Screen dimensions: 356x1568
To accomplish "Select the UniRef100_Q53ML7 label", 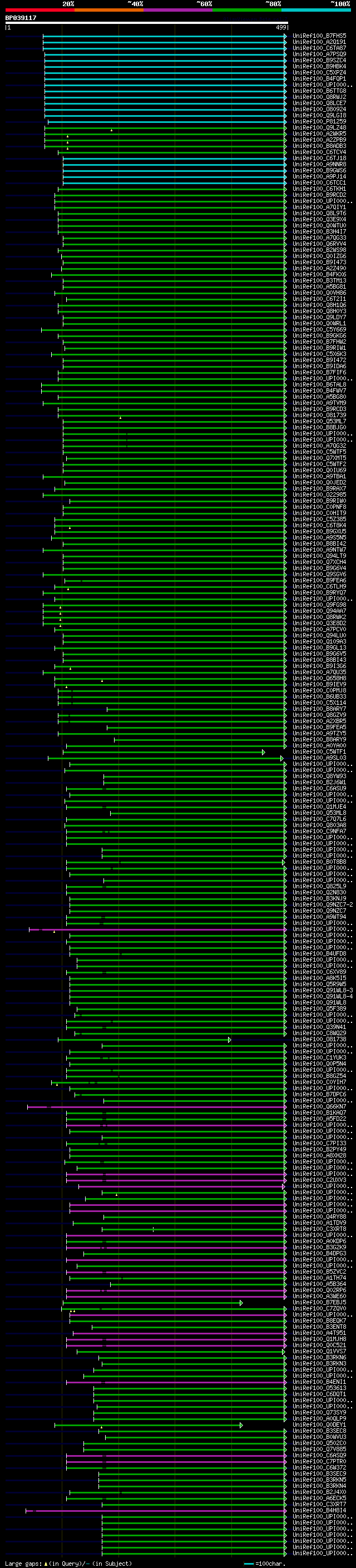I will coord(319,421).
